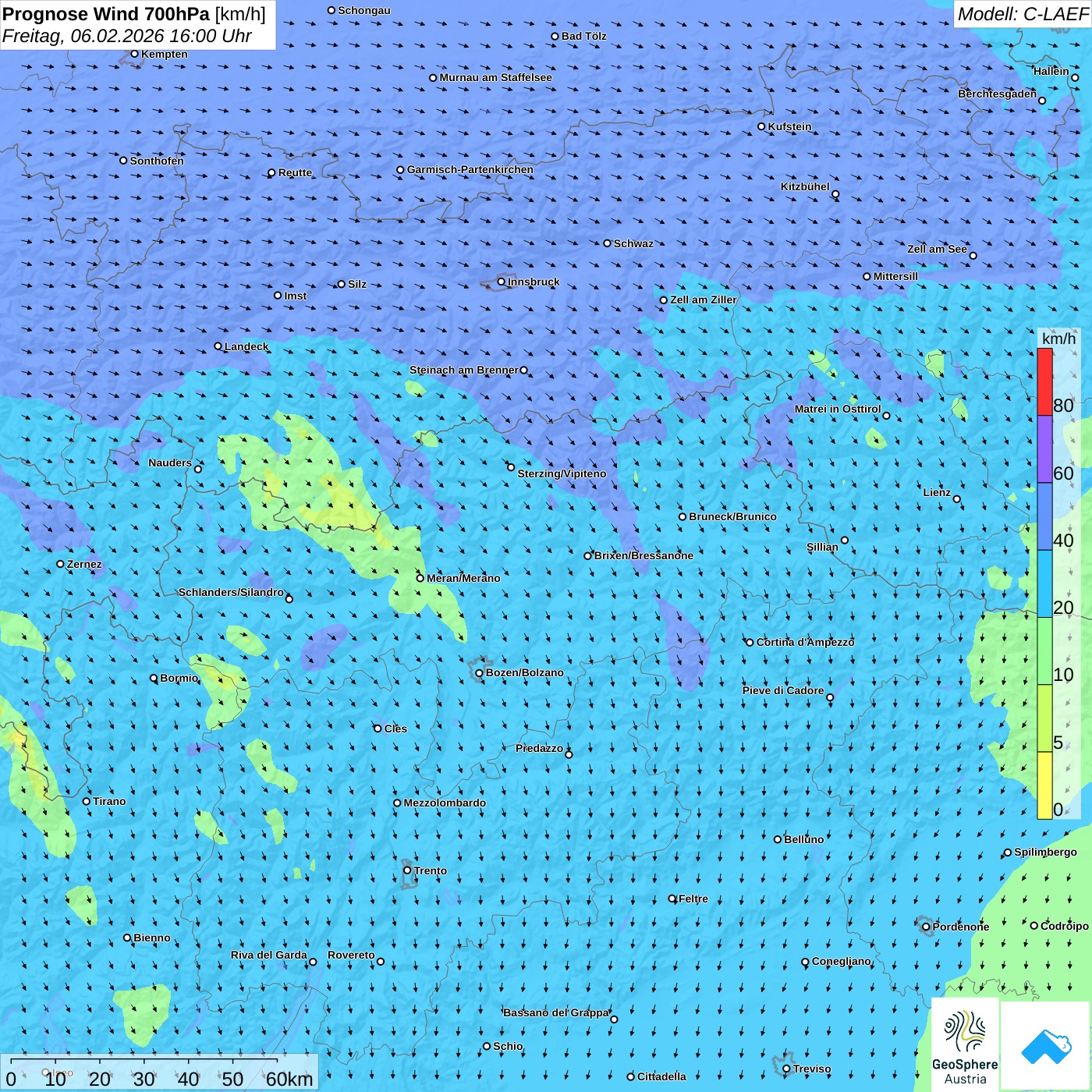Click the Tirano location dot
The width and height of the screenshot is (1092, 1092).
[87, 801]
